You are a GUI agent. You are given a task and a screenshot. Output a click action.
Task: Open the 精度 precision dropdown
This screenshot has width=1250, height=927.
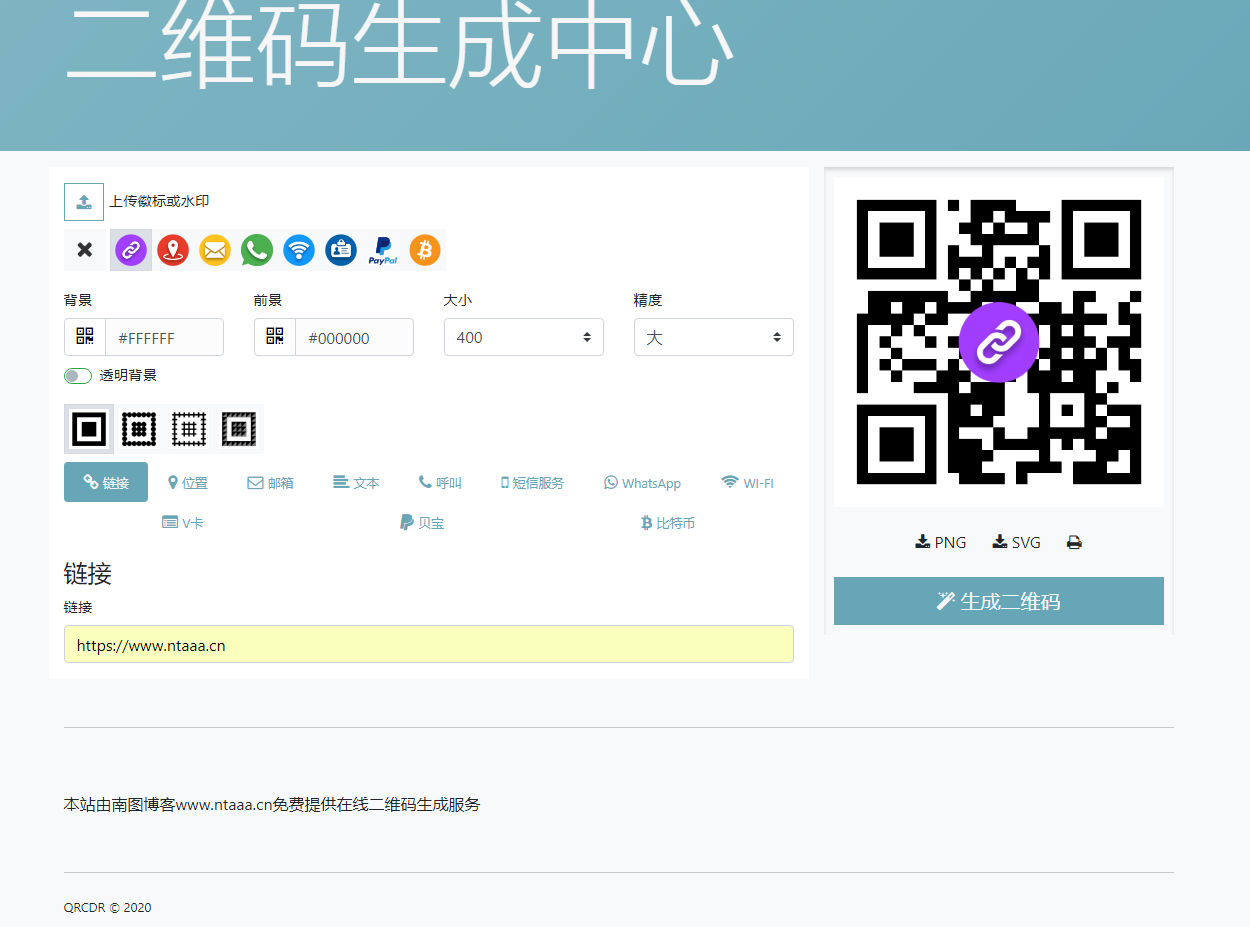point(713,337)
